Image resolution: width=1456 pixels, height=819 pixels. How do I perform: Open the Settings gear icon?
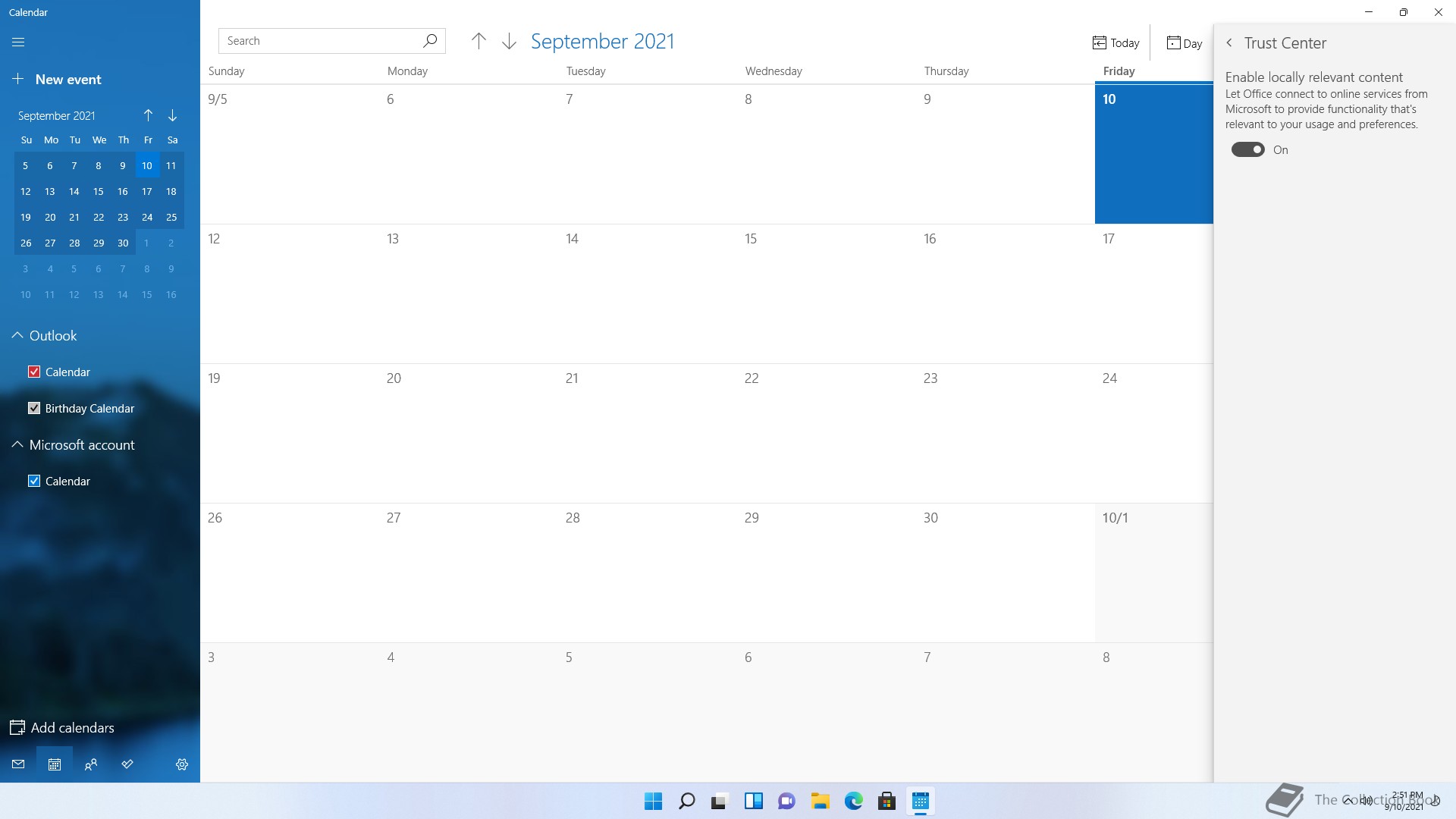click(182, 764)
